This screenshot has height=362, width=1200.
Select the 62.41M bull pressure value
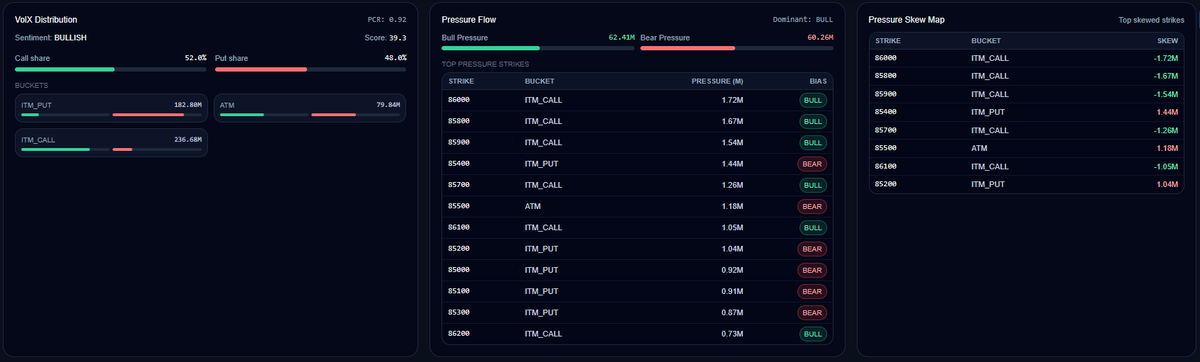pyautogui.click(x=621, y=37)
